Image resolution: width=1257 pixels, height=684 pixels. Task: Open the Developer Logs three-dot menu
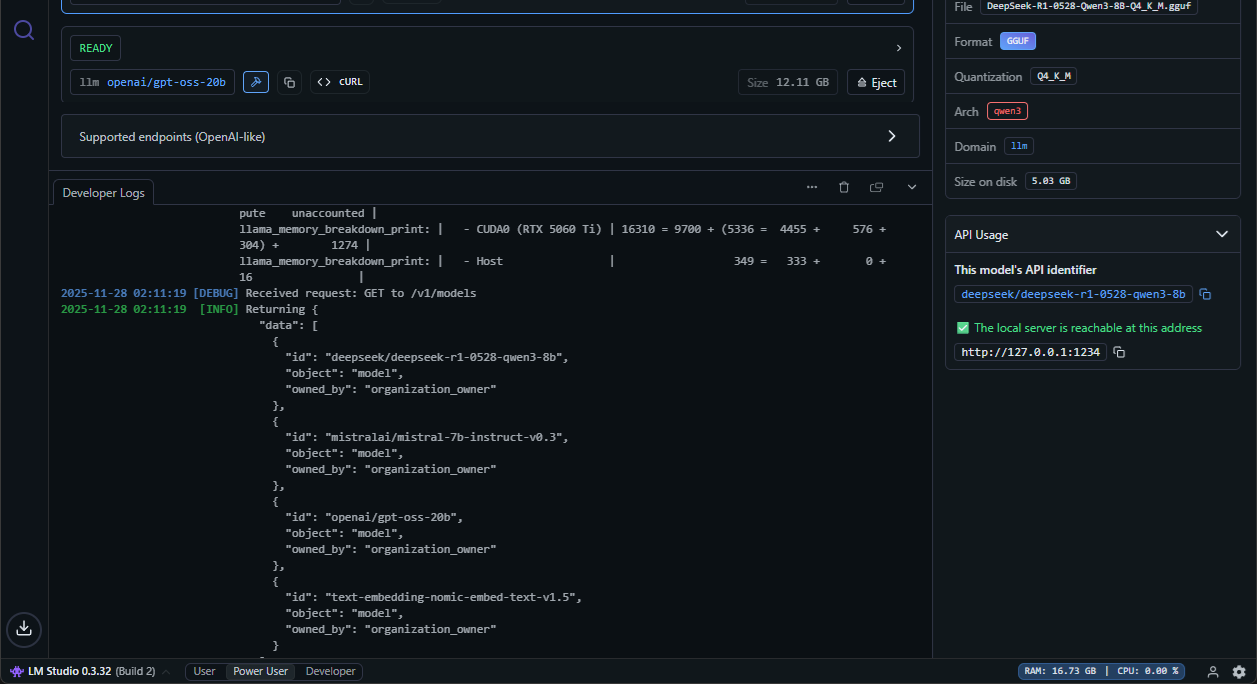click(812, 187)
